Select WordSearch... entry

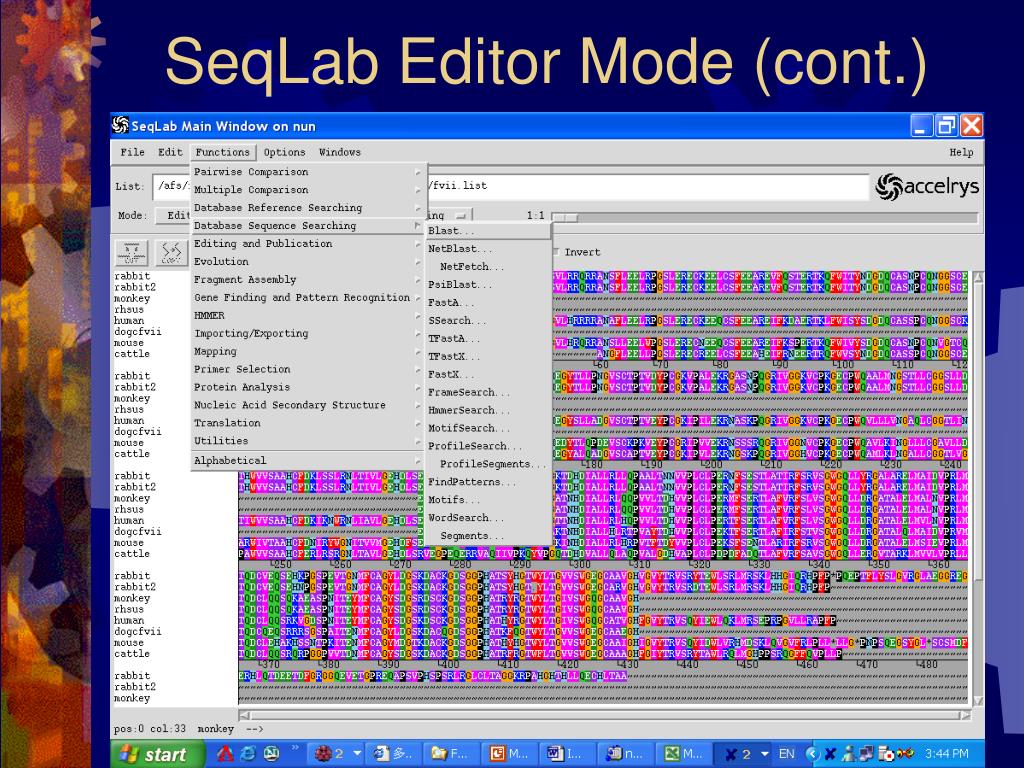[x=488, y=518]
